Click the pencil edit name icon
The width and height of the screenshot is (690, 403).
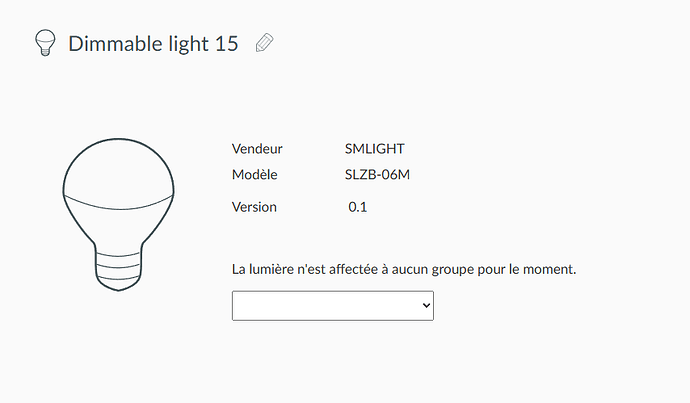pos(264,43)
